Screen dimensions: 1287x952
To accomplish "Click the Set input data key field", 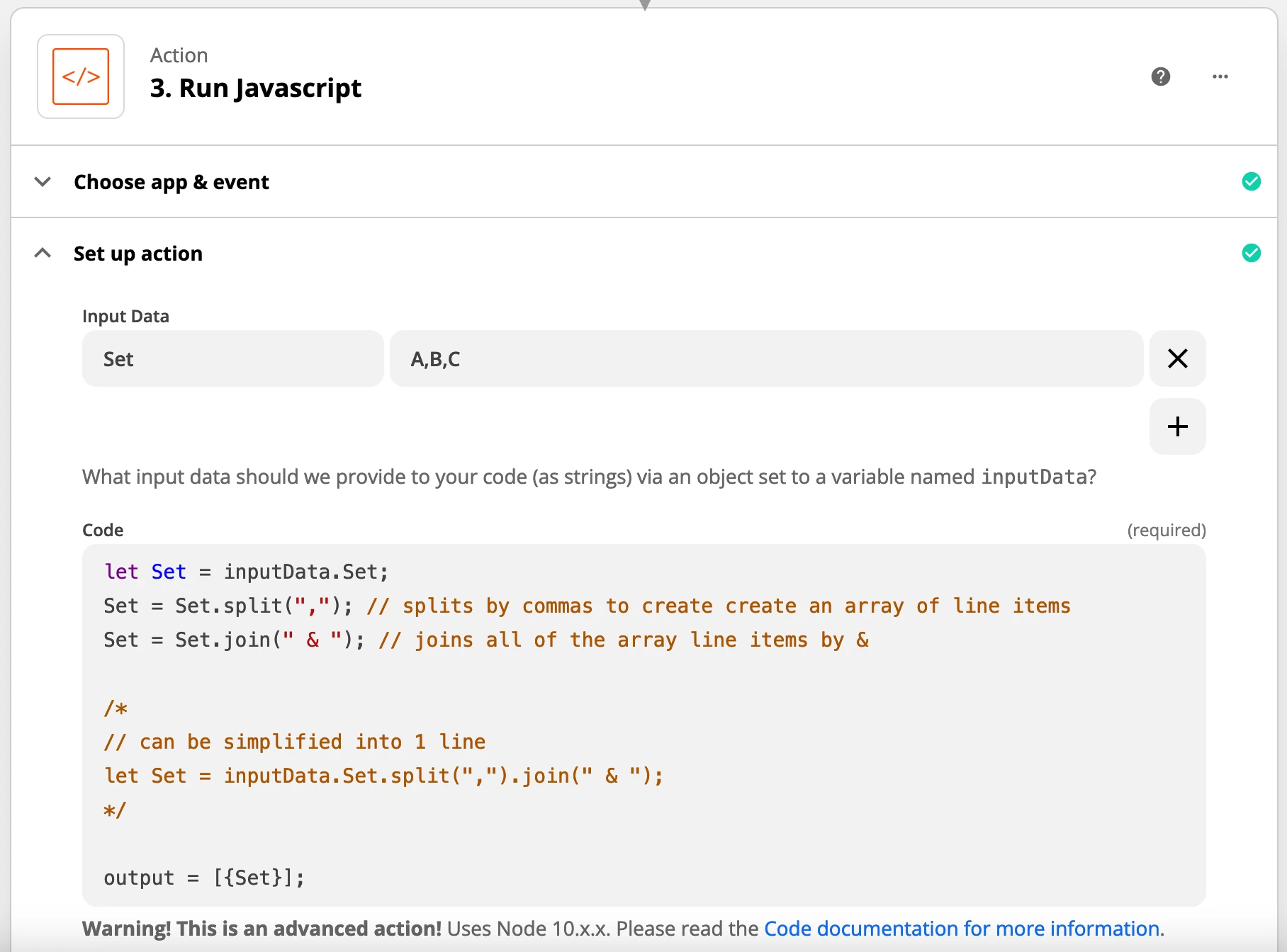I will [232, 358].
